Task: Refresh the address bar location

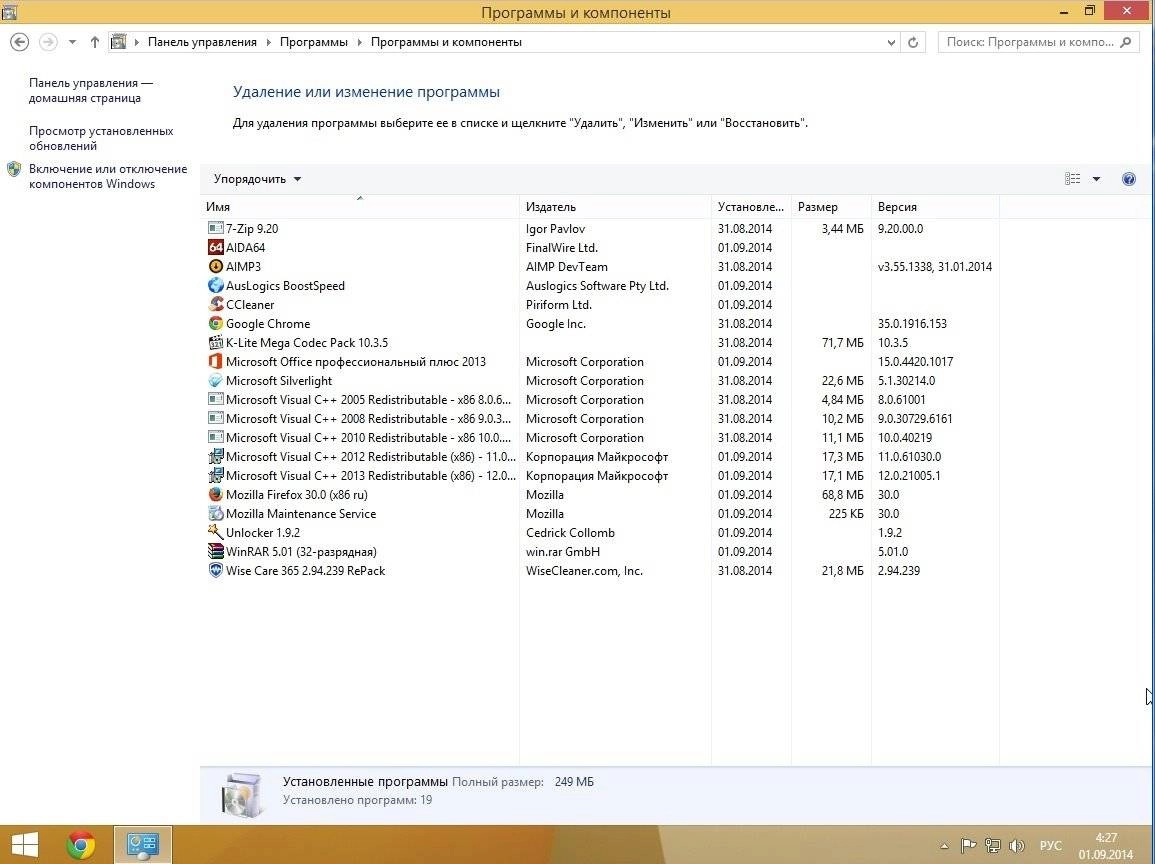Action: click(x=913, y=42)
